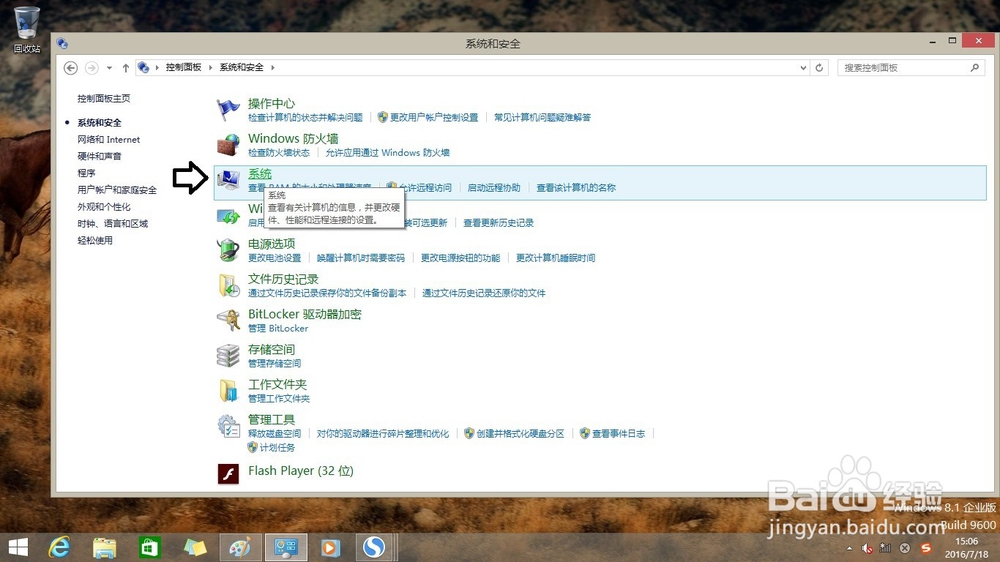1000x562 pixels.
Task: Click 管理工作文件夹 link
Action: pos(279,398)
